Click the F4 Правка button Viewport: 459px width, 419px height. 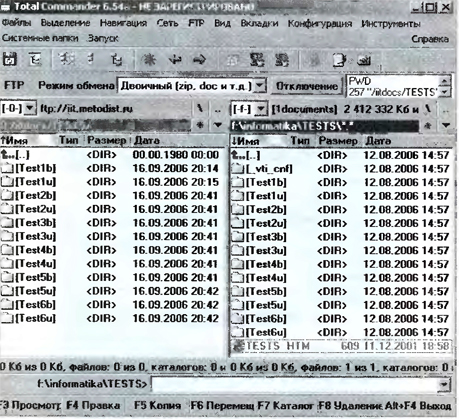pyautogui.click(x=93, y=405)
